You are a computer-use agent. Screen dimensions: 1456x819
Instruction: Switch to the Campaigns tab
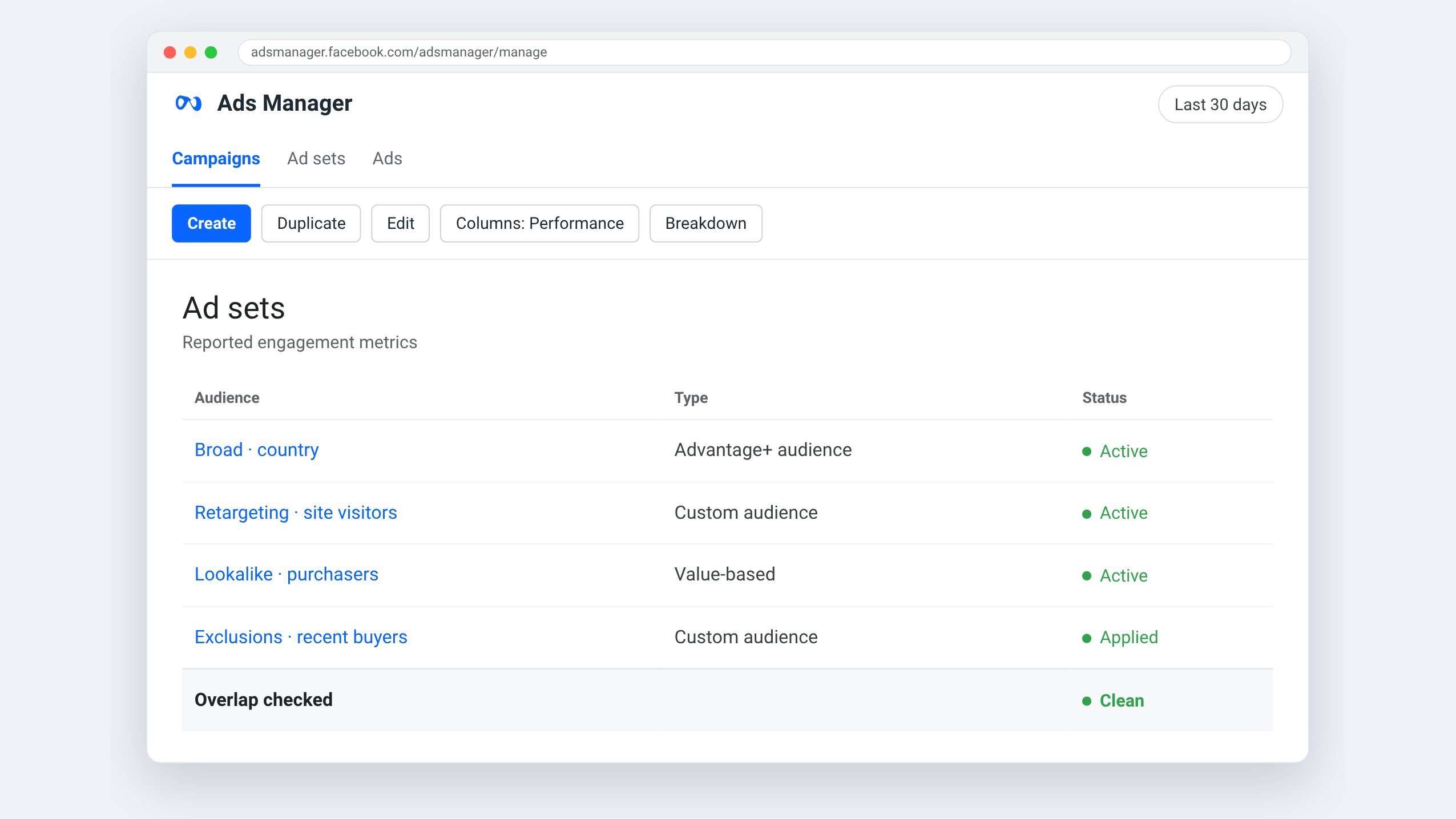[216, 159]
